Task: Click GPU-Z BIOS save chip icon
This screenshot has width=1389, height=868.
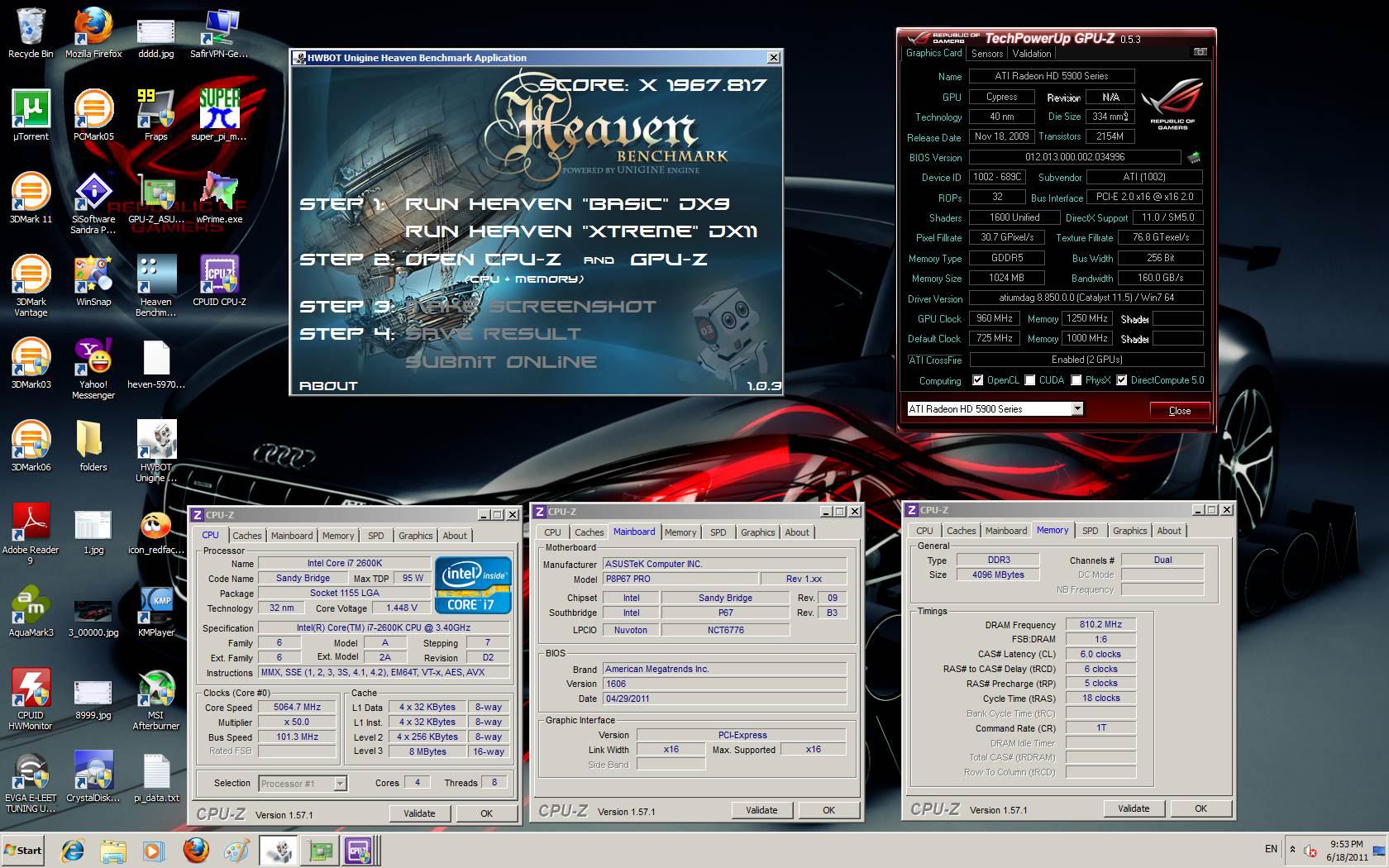Action: point(1194,157)
